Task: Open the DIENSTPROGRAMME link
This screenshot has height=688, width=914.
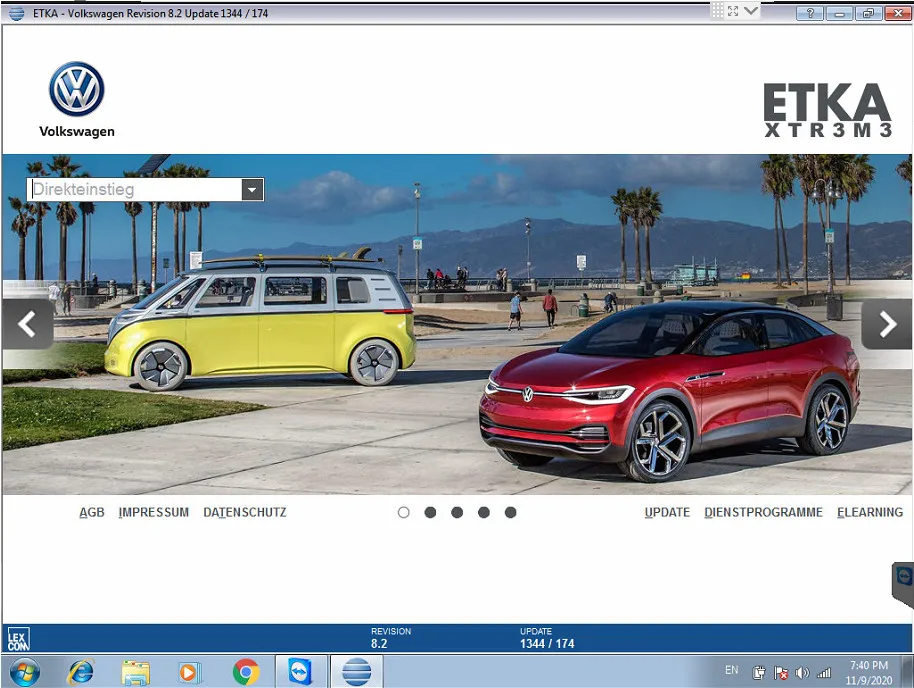Action: point(763,513)
